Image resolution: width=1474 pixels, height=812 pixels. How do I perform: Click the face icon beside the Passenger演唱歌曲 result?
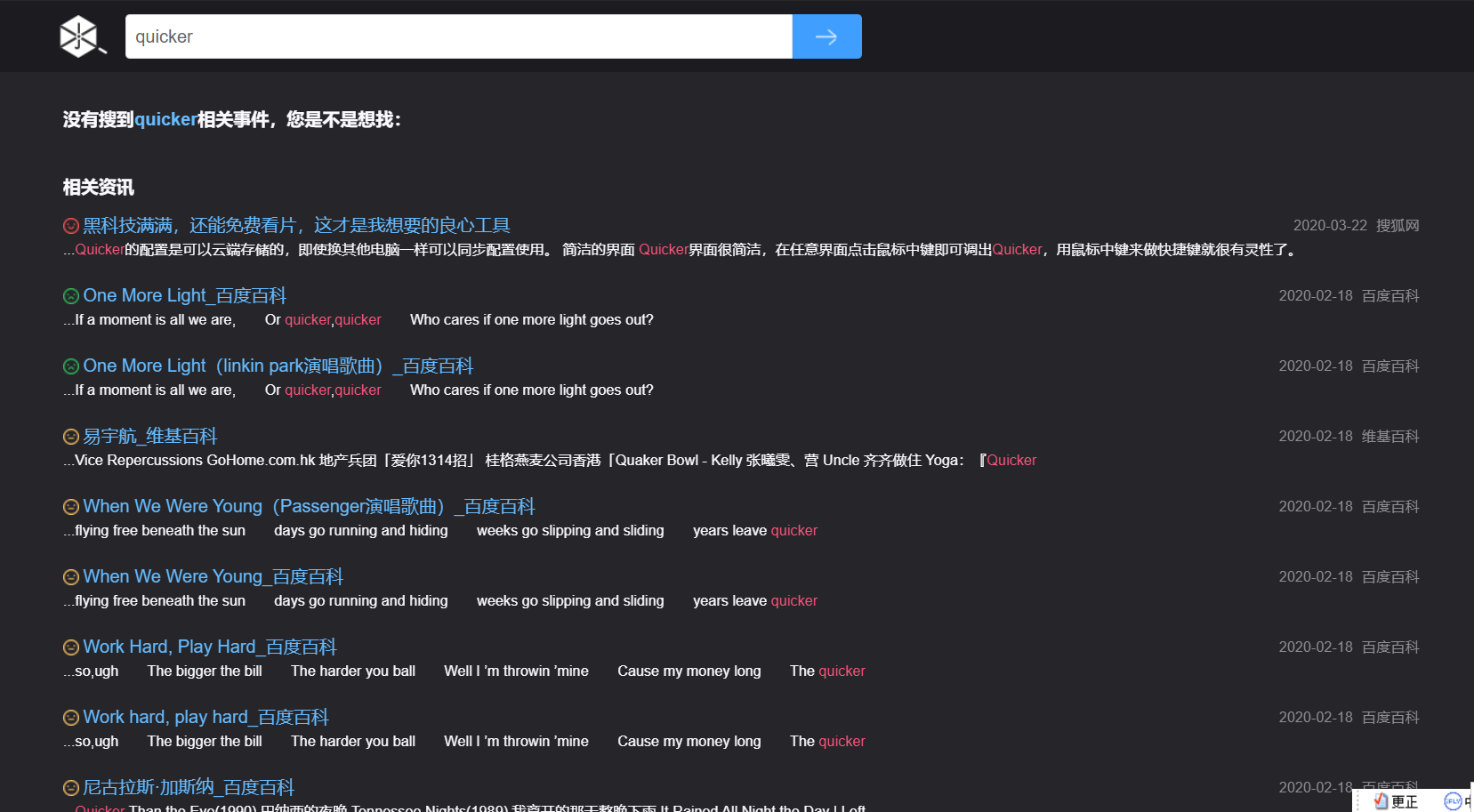(x=71, y=507)
